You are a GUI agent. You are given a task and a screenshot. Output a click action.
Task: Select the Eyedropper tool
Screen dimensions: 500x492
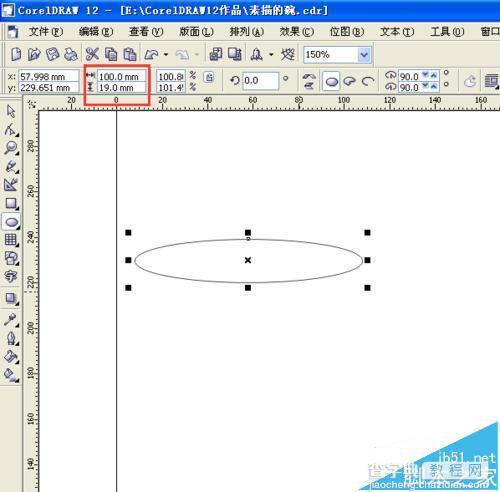click(x=11, y=320)
